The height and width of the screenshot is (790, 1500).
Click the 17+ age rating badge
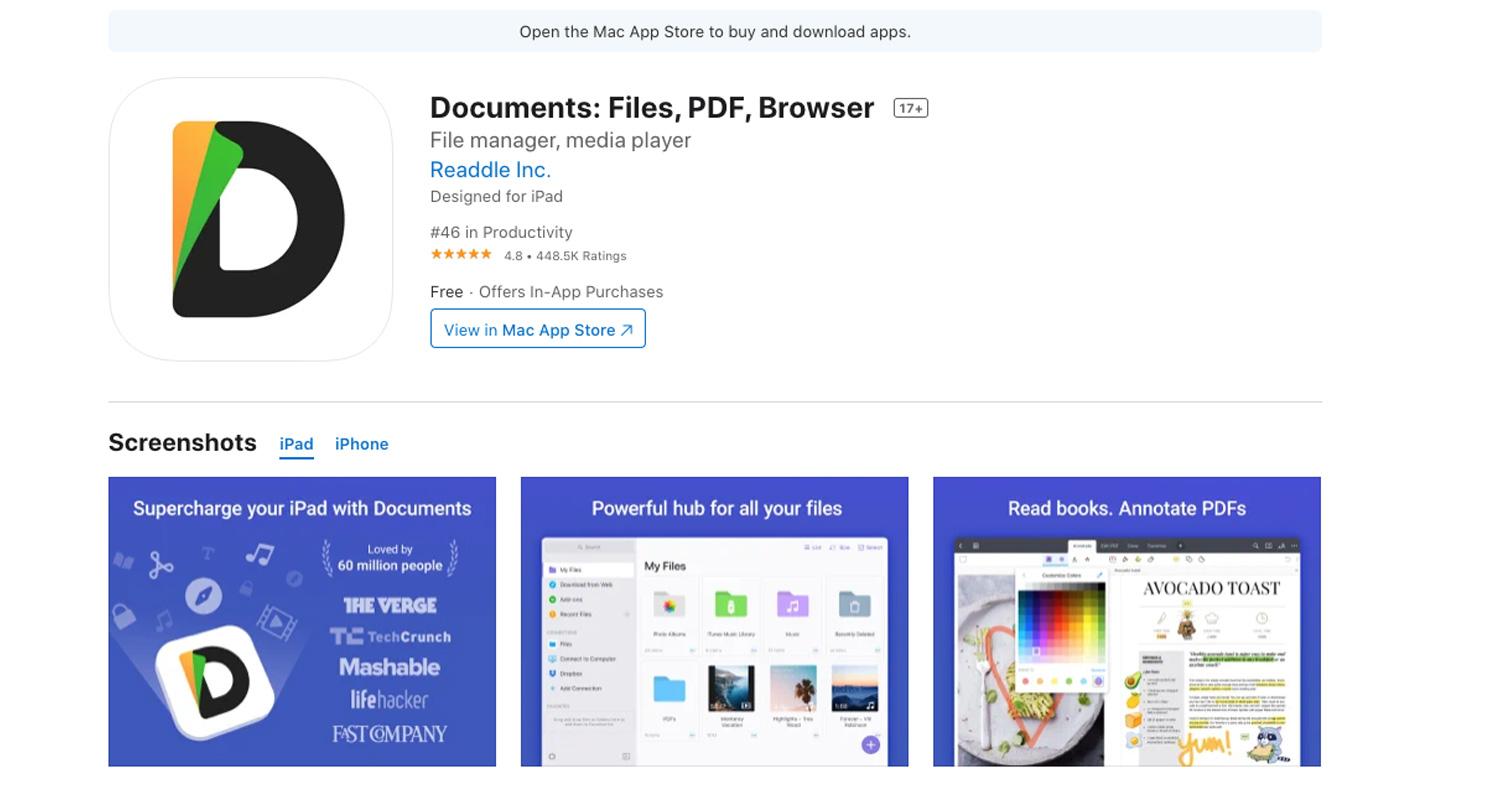[x=910, y=108]
